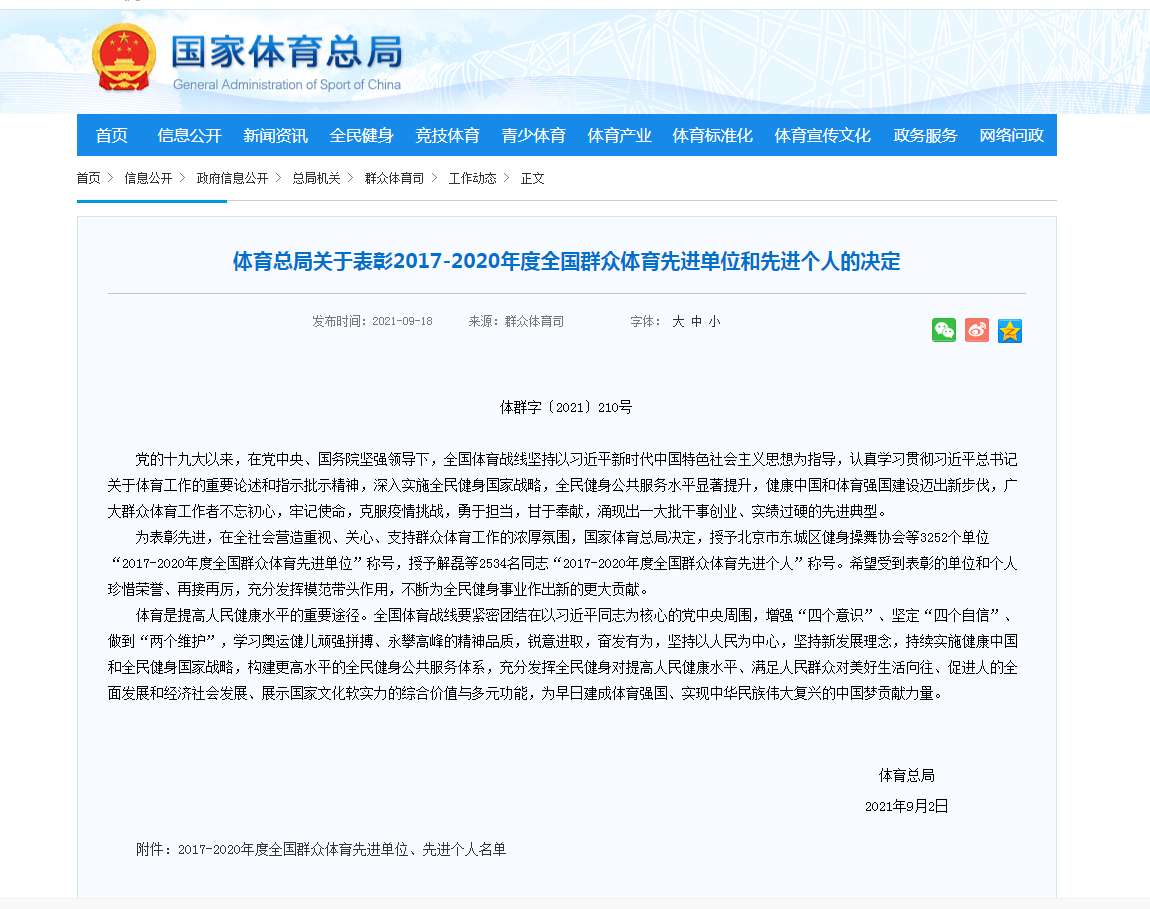Share article via the Weibo icon
This screenshot has width=1150, height=909.
click(977, 330)
